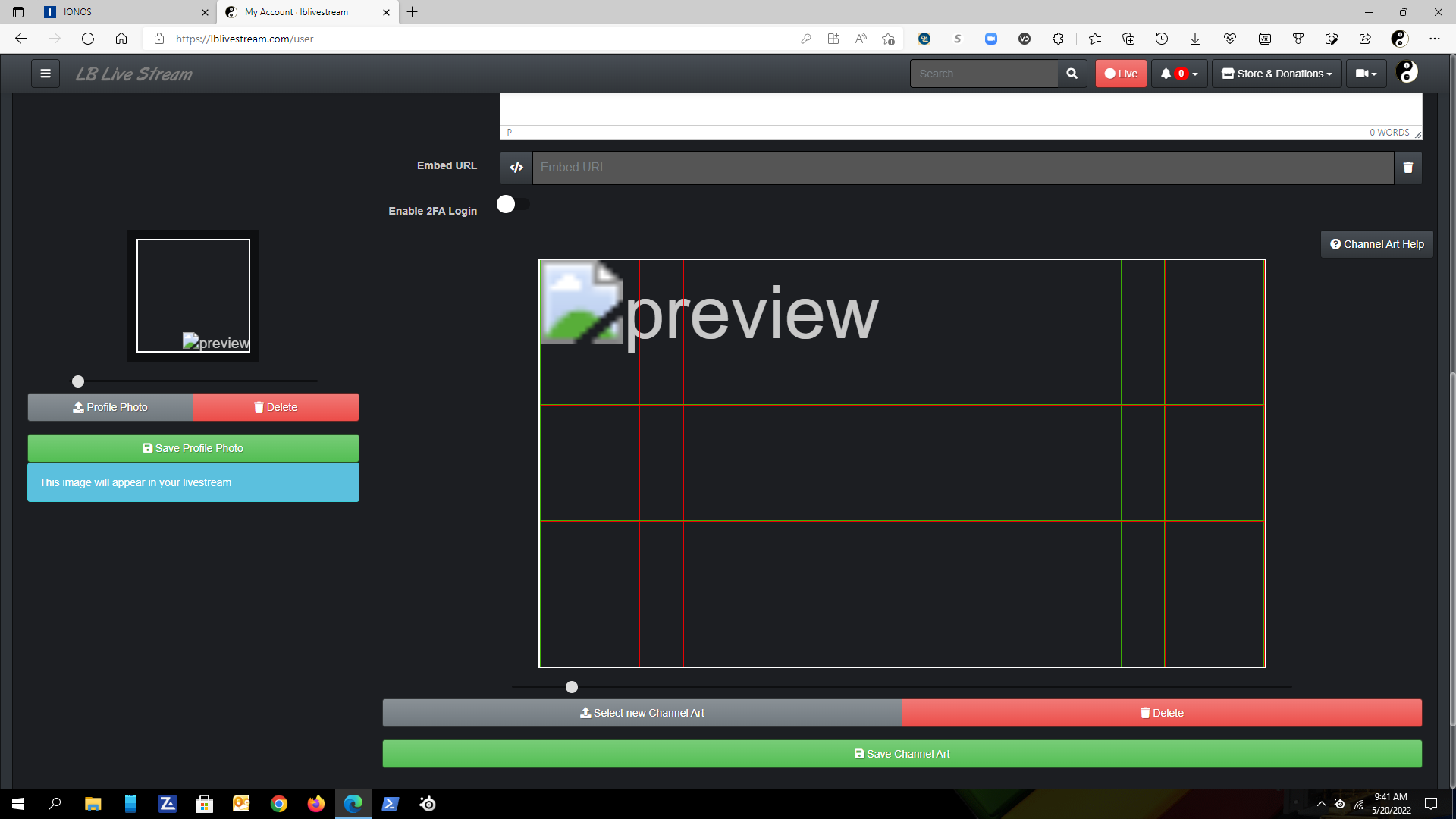The height and width of the screenshot is (819, 1456).
Task: Click Profile Photo upload button
Action: tap(110, 407)
